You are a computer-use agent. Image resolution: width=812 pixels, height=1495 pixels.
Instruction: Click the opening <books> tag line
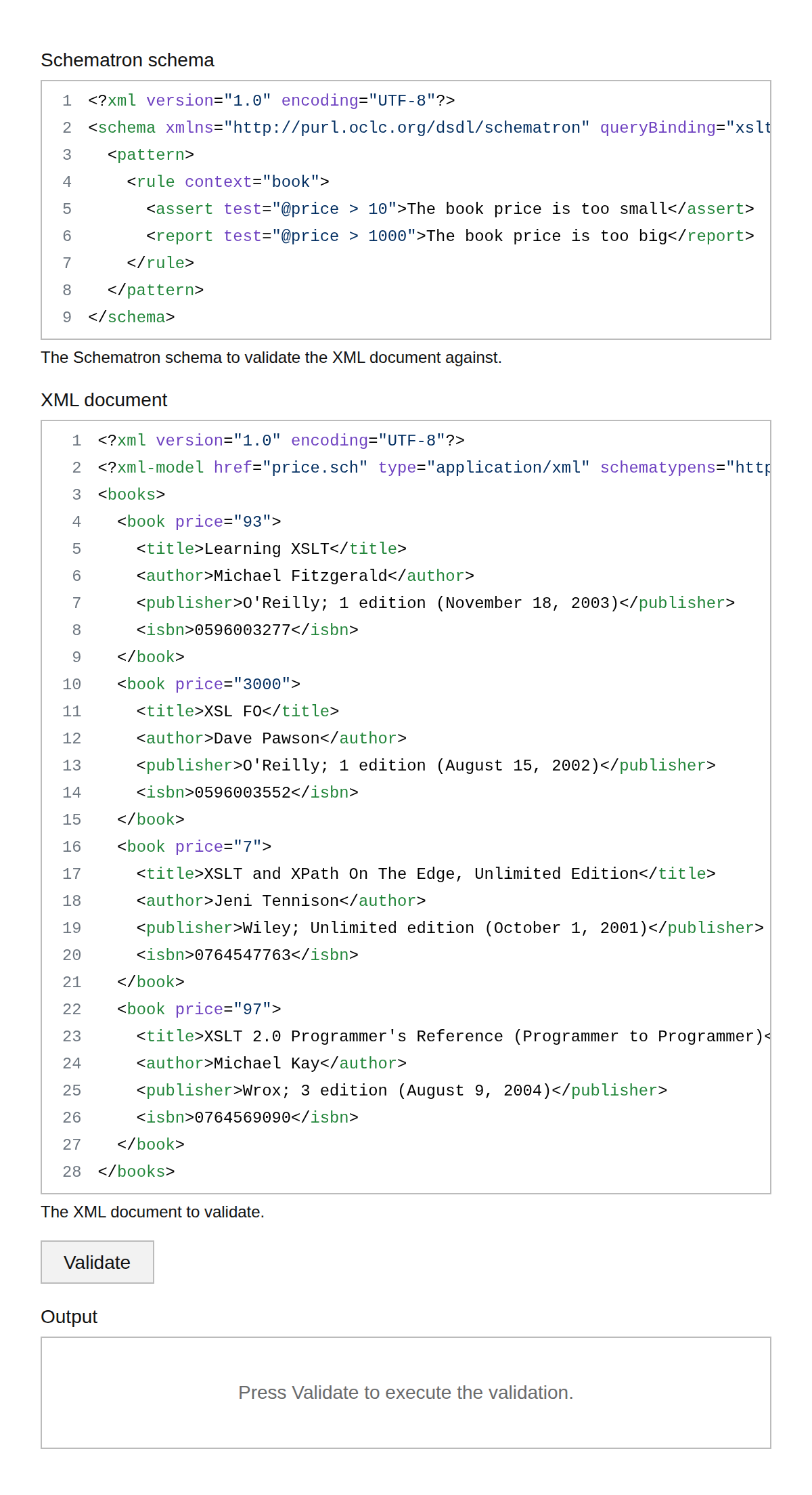click(132, 495)
